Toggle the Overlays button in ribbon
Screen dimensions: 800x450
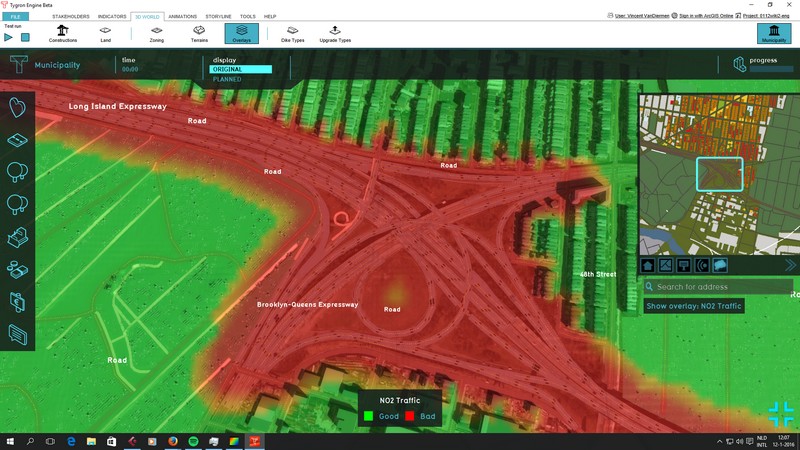coord(241,33)
